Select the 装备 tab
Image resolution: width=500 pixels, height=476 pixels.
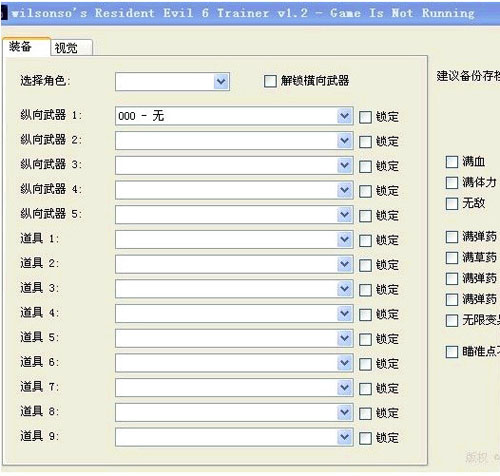[x=26, y=46]
